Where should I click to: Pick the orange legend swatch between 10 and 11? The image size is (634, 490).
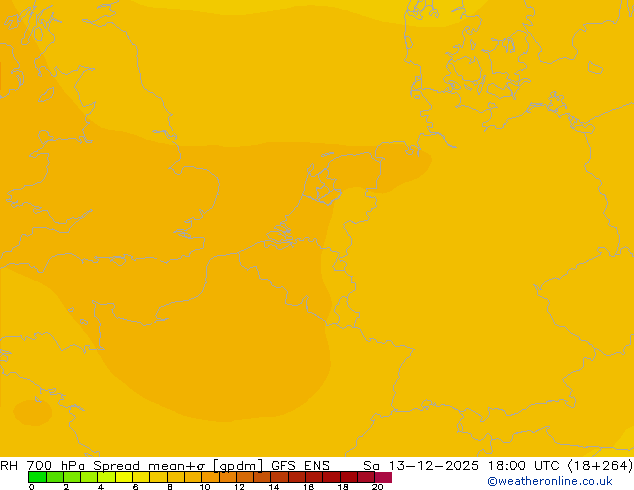click(x=210, y=477)
